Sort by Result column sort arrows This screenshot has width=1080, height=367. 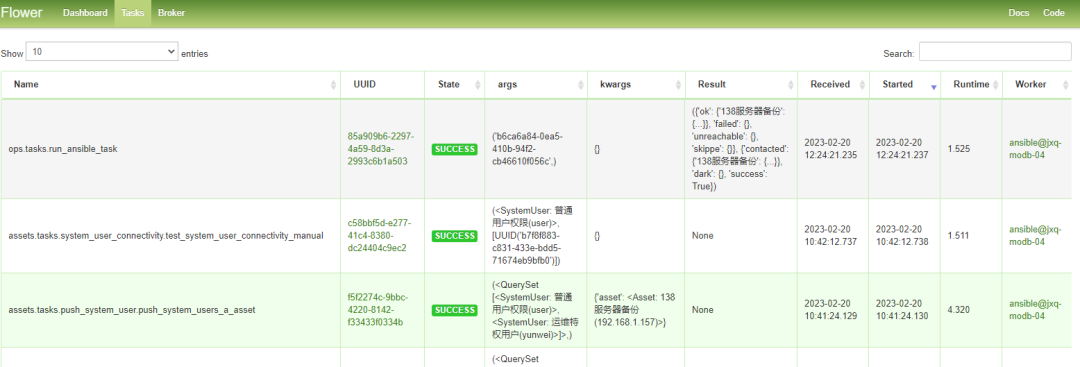pyautogui.click(x=791, y=85)
